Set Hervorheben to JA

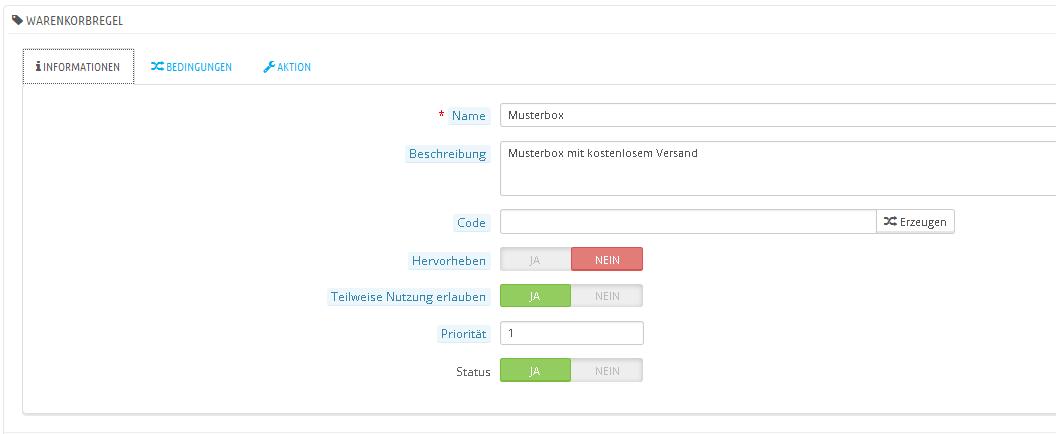(x=535, y=260)
